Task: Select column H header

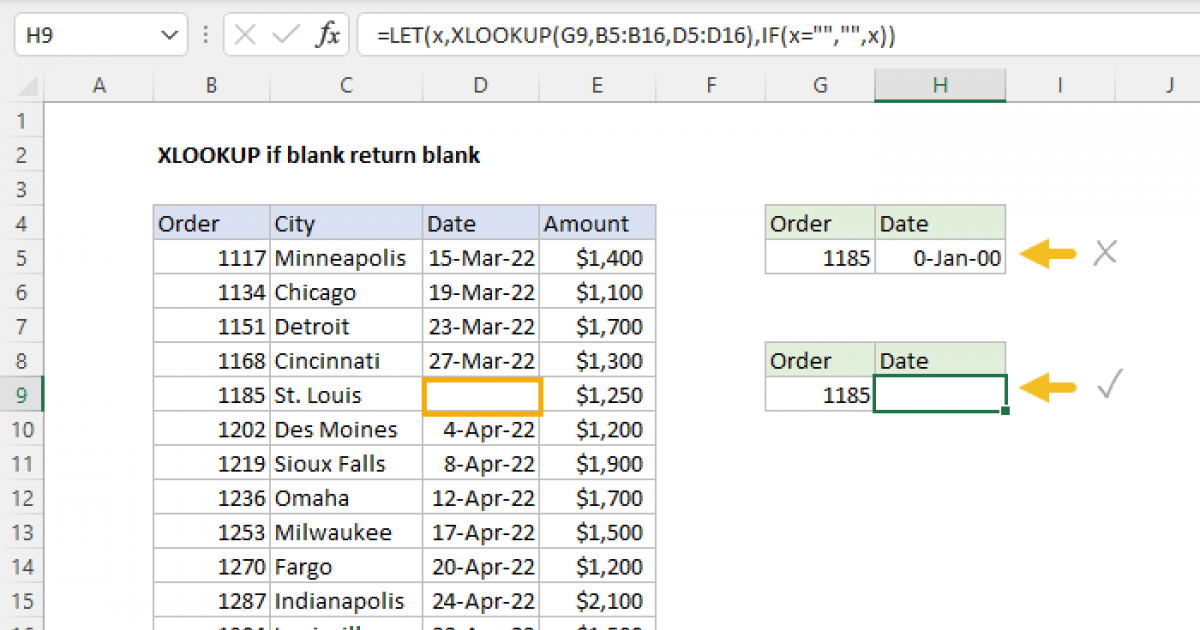Action: click(x=940, y=86)
